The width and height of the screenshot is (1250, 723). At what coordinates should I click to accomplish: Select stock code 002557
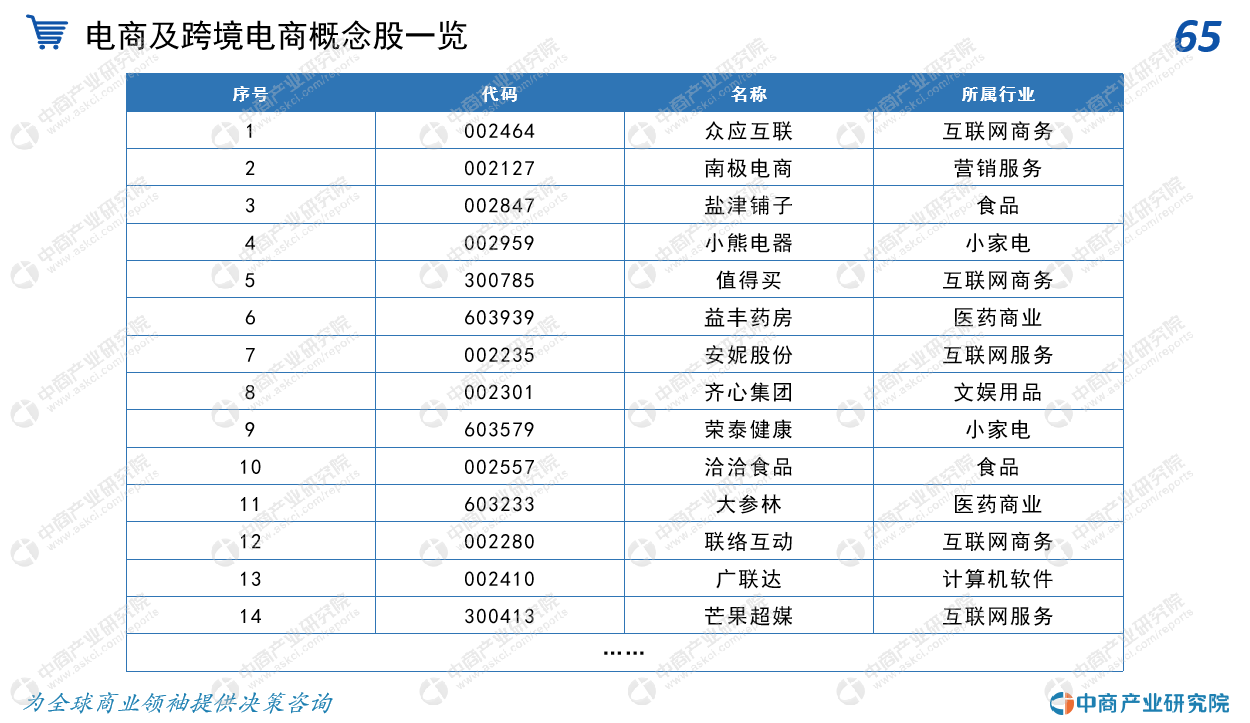(x=499, y=467)
